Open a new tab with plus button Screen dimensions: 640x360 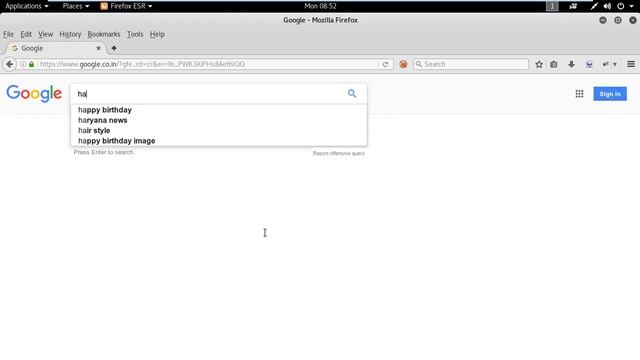[113, 48]
